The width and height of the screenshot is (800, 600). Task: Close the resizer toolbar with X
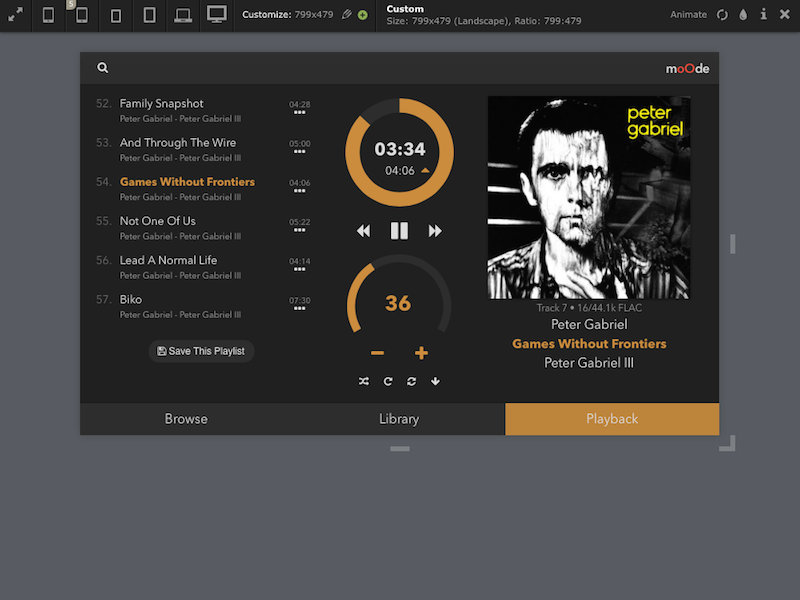[x=785, y=14]
